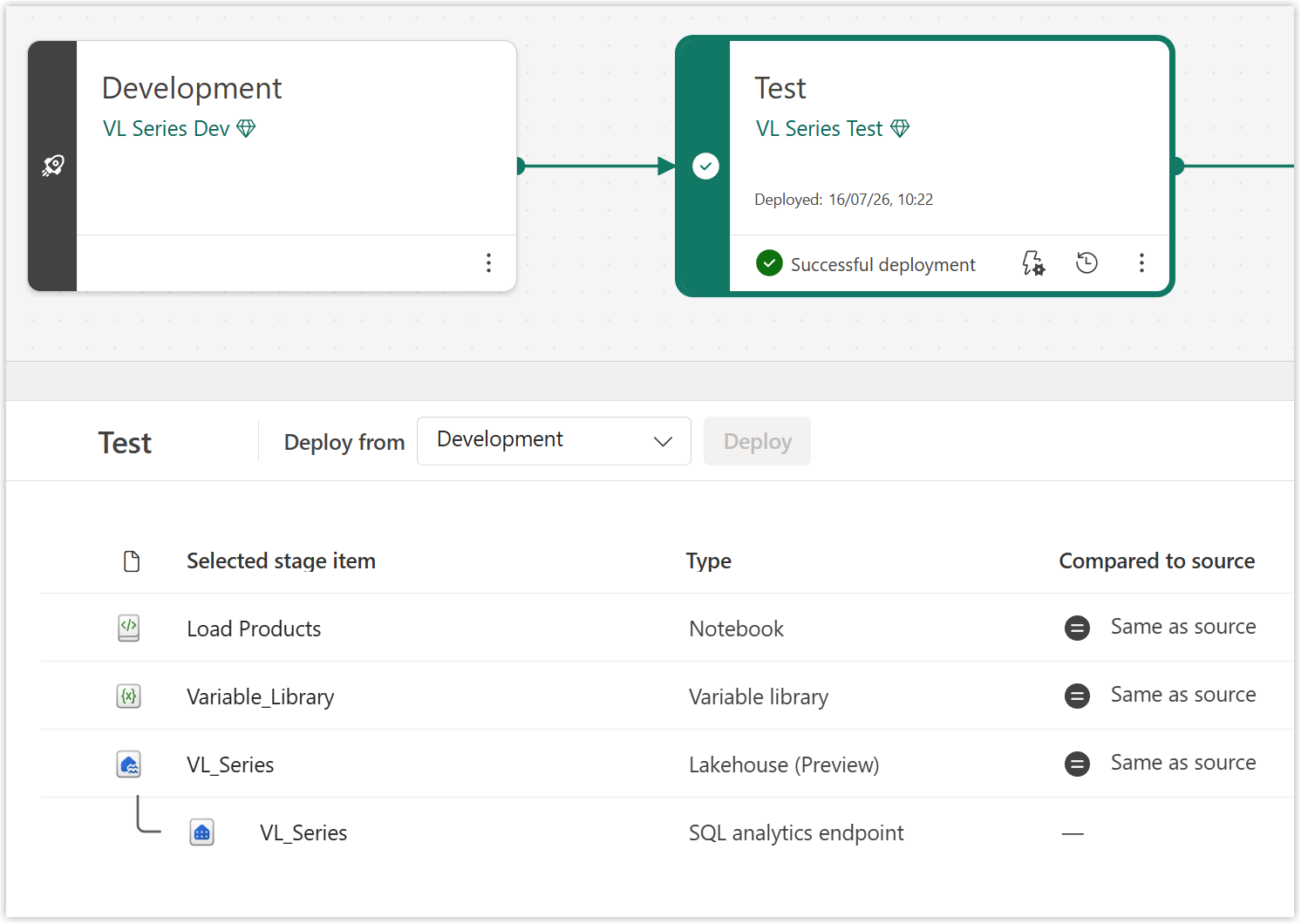Open the Deploy from Development dropdown

554,441
